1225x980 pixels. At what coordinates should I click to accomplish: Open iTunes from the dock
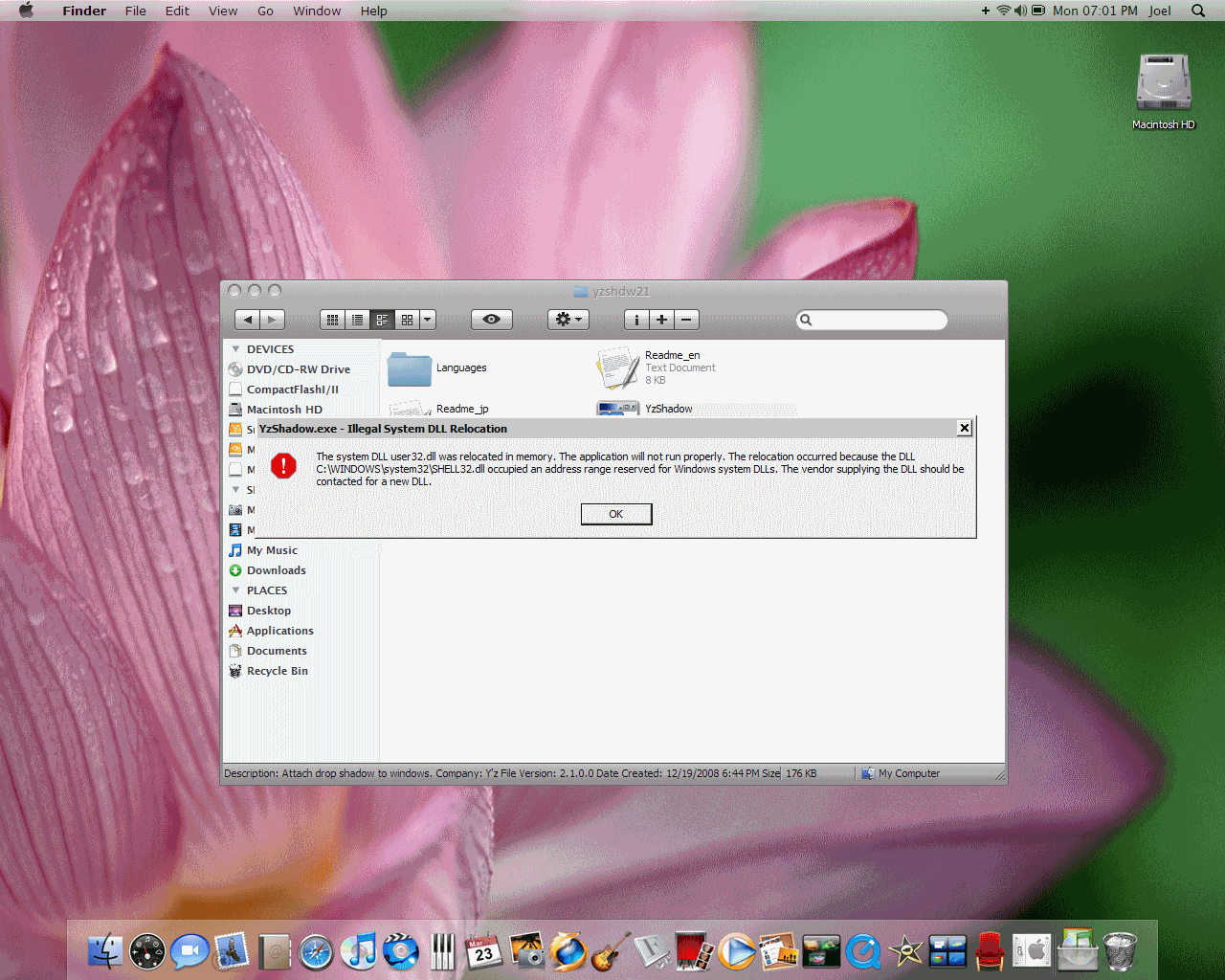(x=358, y=951)
